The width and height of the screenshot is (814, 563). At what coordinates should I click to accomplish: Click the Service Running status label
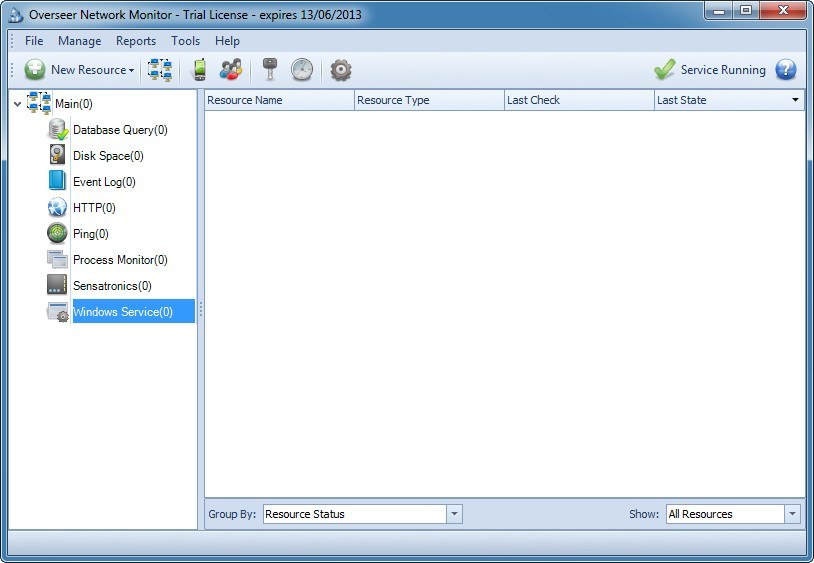[723, 70]
